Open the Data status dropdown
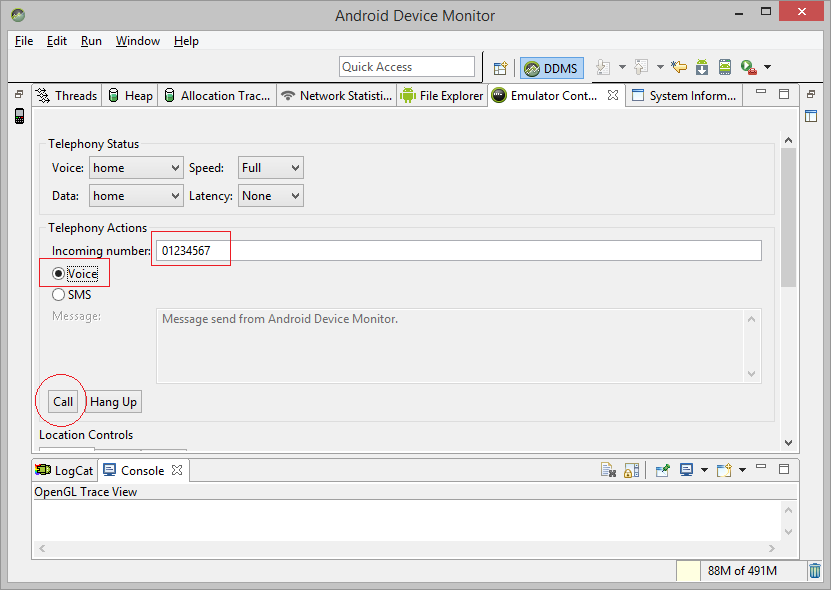Screen dimensions: 831x590 [x=136, y=196]
